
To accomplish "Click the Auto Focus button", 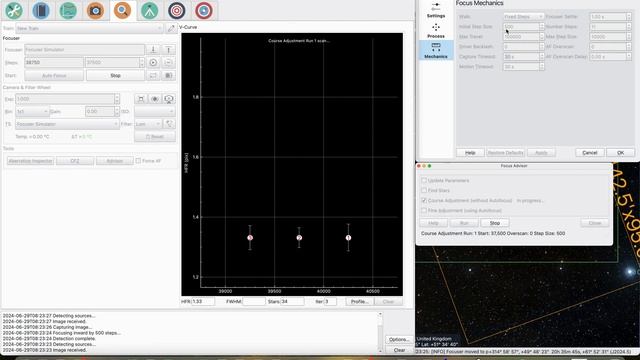I will coord(54,76).
